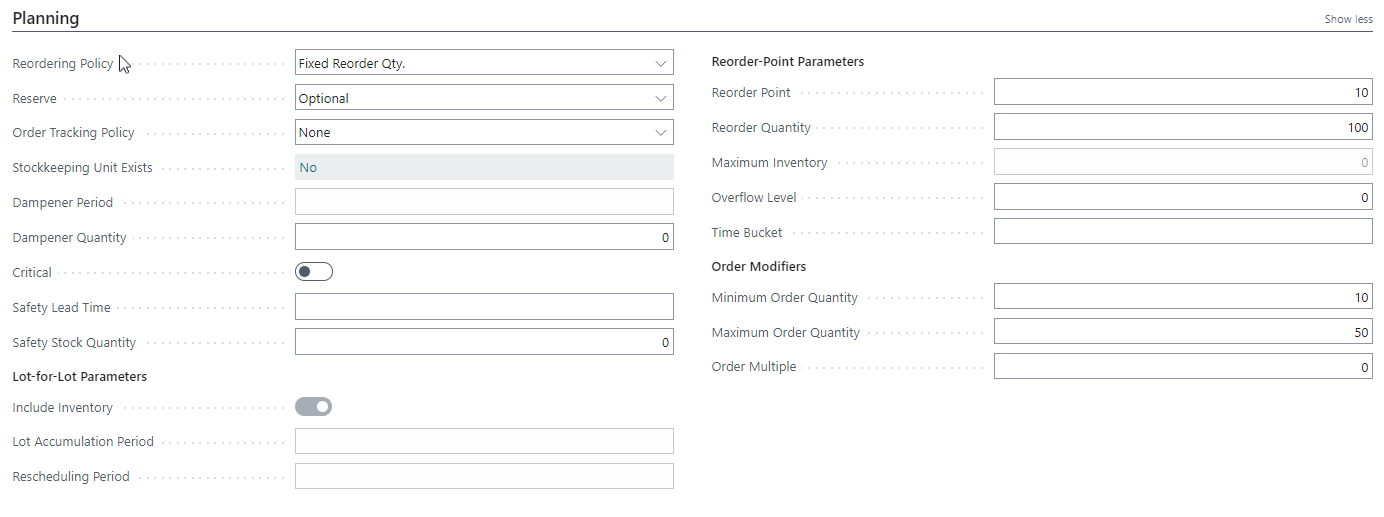Select the Safety Lead Time input
Screen dimensions: 1384x517
484,307
